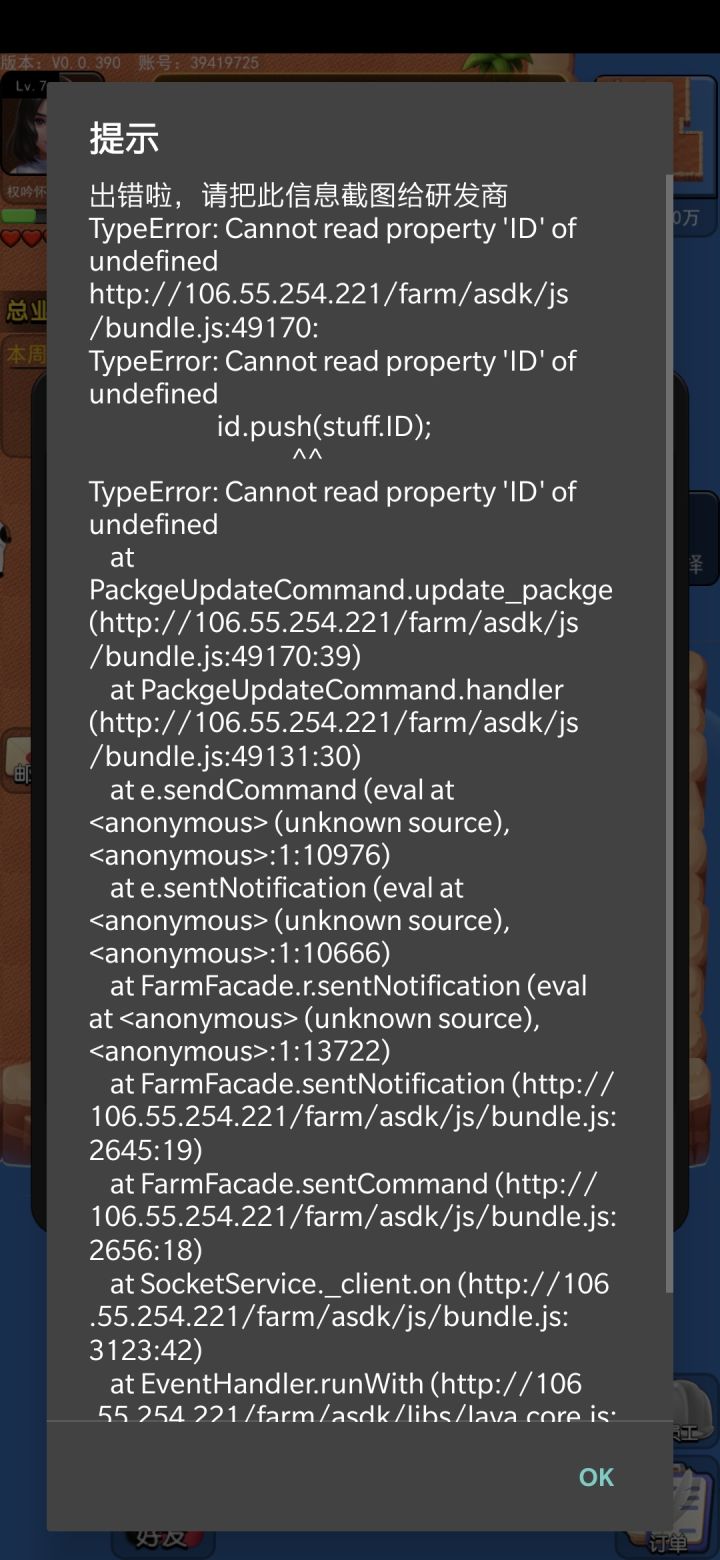Image resolution: width=720 pixels, height=1560 pixels.
Task: Dismiss the error dialog with OK
Action: click(x=596, y=1477)
